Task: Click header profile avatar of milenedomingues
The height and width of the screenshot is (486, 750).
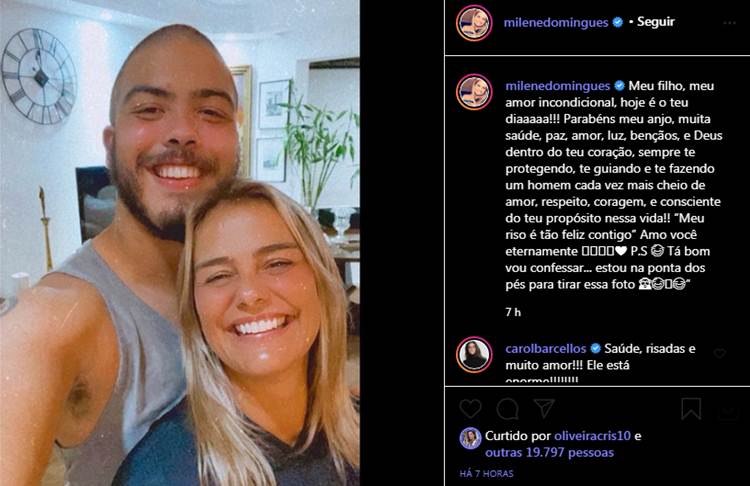Action: pyautogui.click(x=474, y=22)
